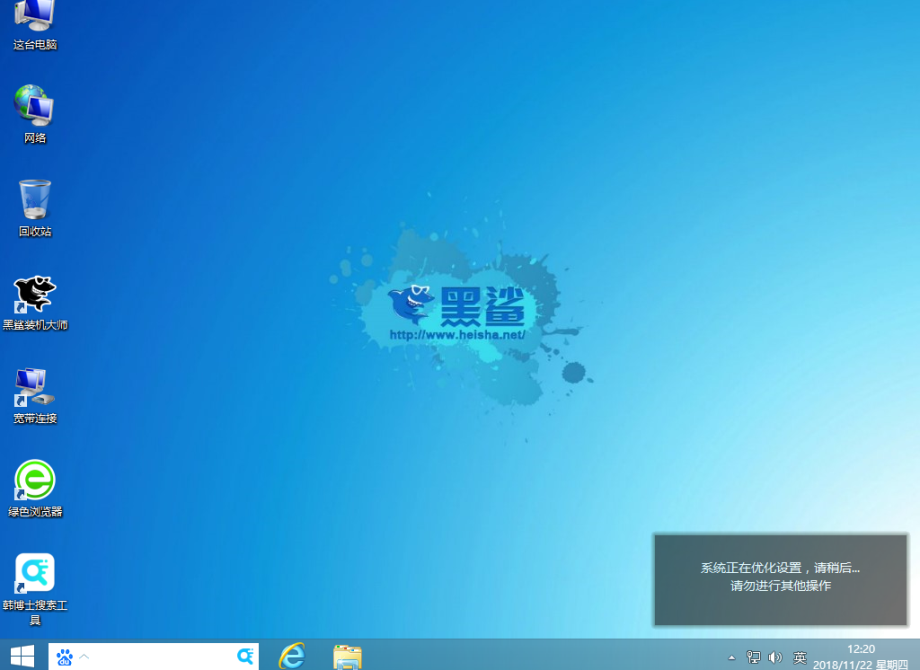Switch input language via the 英 indicator
This screenshot has height=670, width=920.
pyautogui.click(x=799, y=658)
